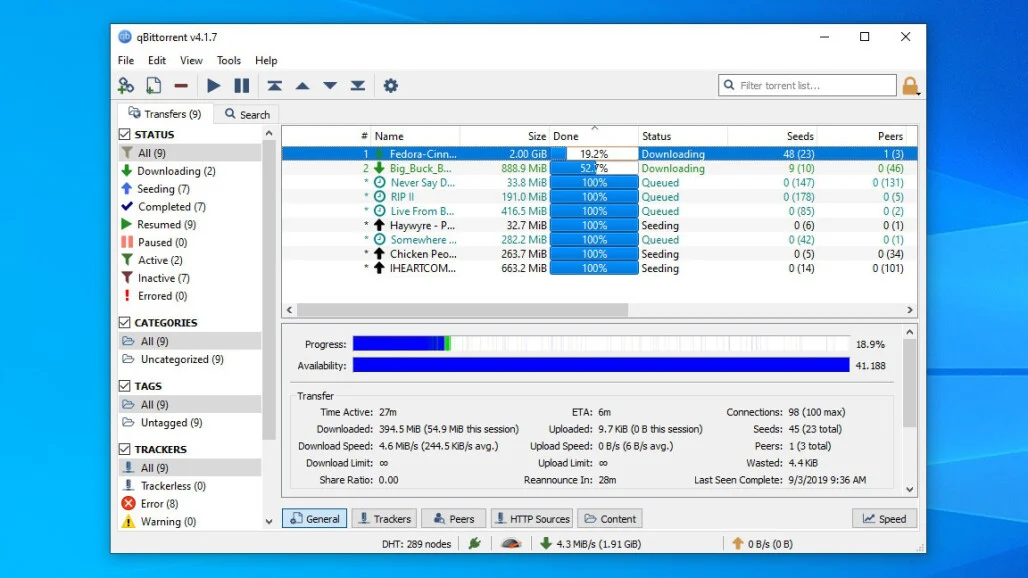Toggle alternative speed limits turtle icon
This screenshot has width=1028, height=578.
[510, 543]
